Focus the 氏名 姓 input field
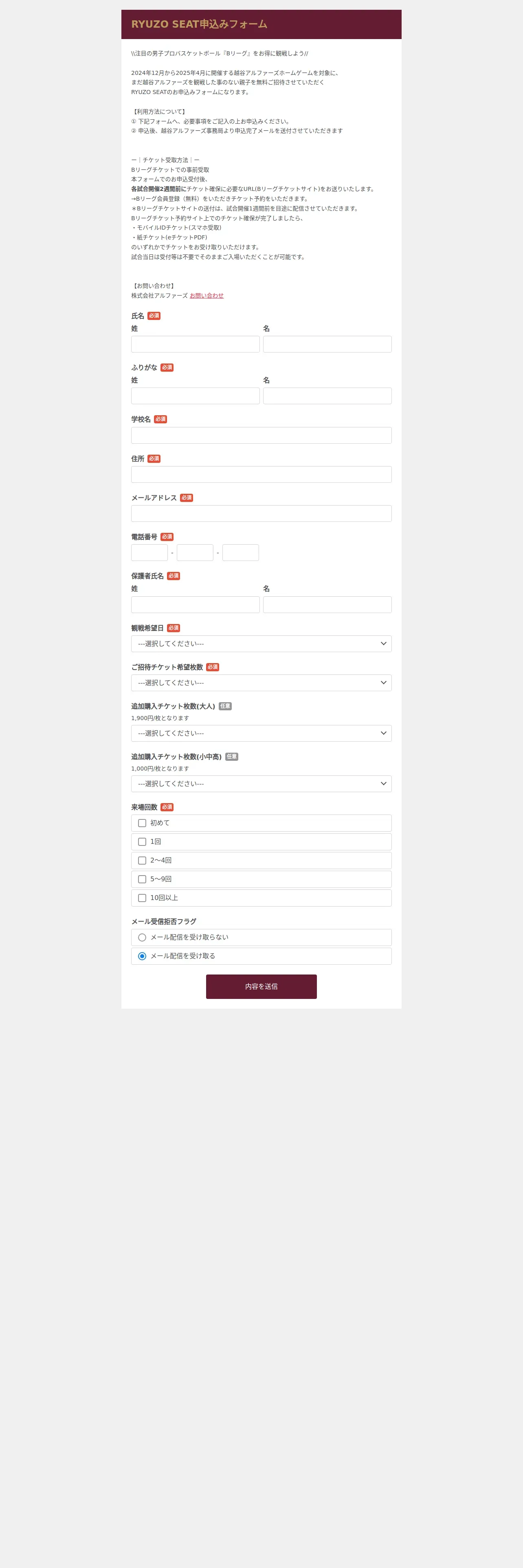 click(196, 344)
